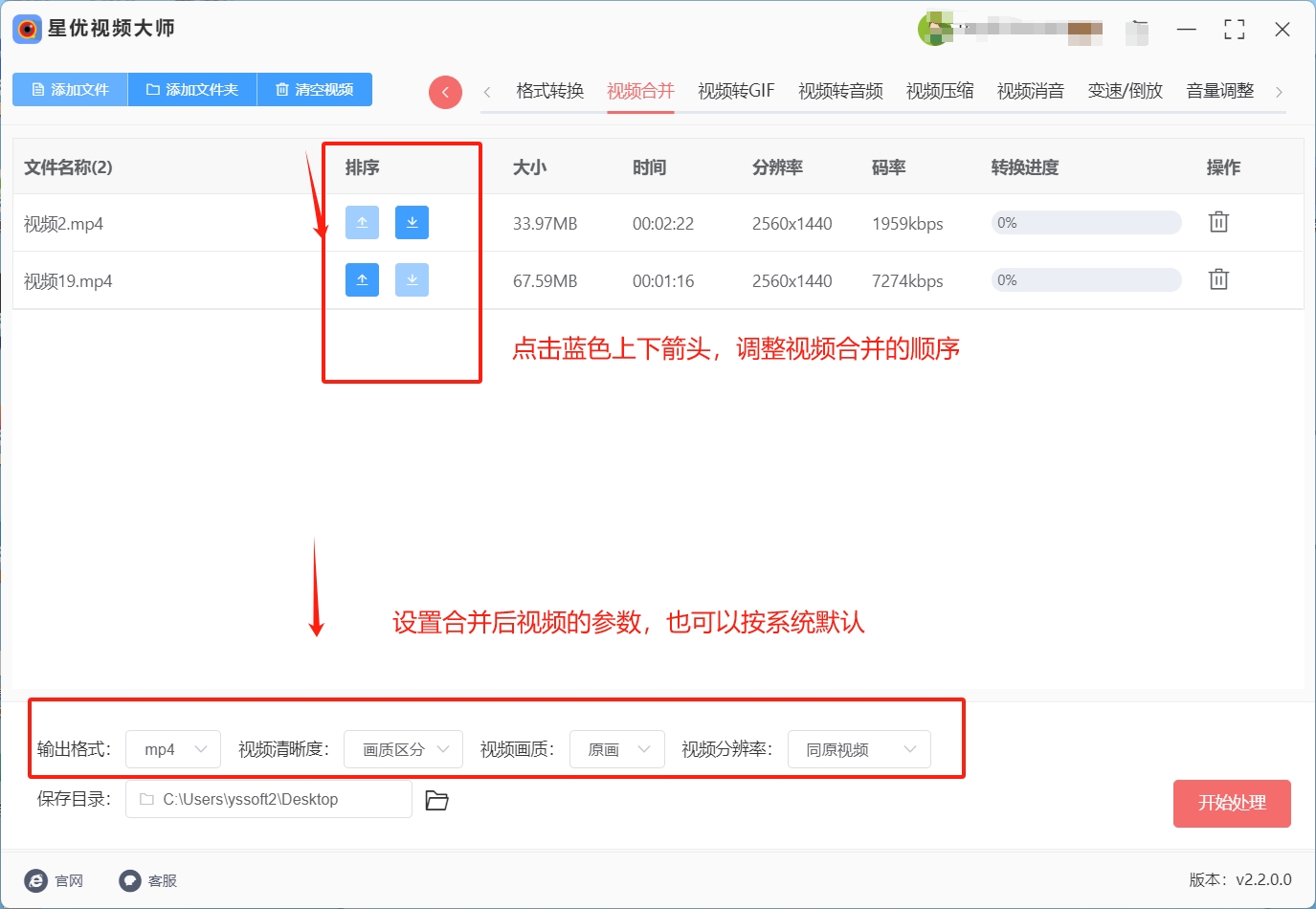The image size is (1316, 909).
Task: Move 视频19.mp4 down in order
Action: (x=412, y=279)
